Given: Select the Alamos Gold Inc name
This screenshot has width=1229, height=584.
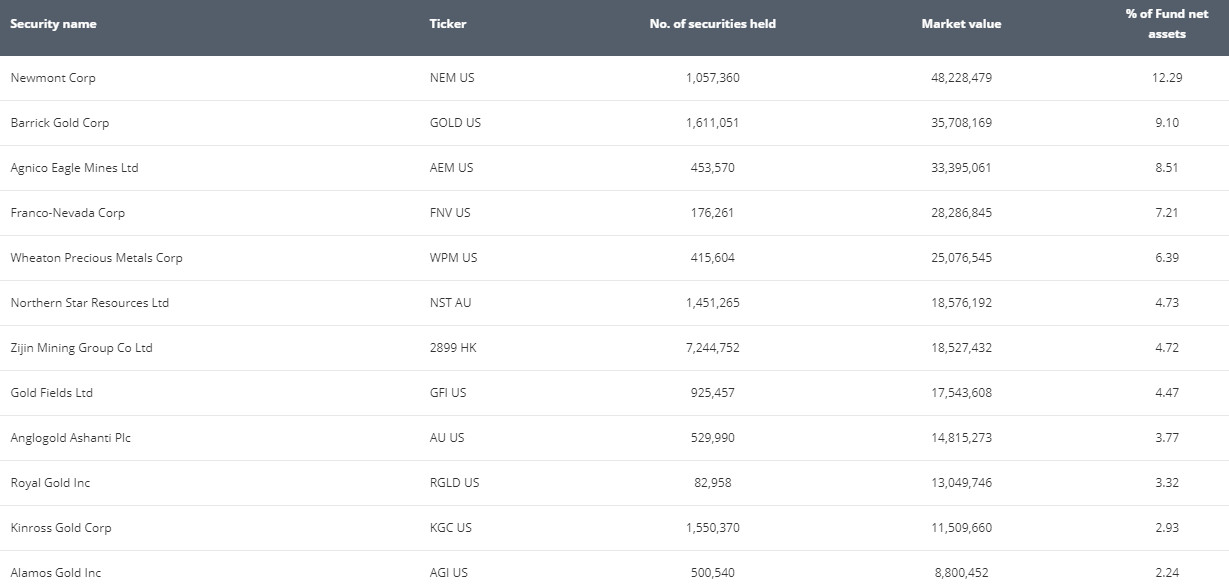Looking at the screenshot, I should coord(56,573).
